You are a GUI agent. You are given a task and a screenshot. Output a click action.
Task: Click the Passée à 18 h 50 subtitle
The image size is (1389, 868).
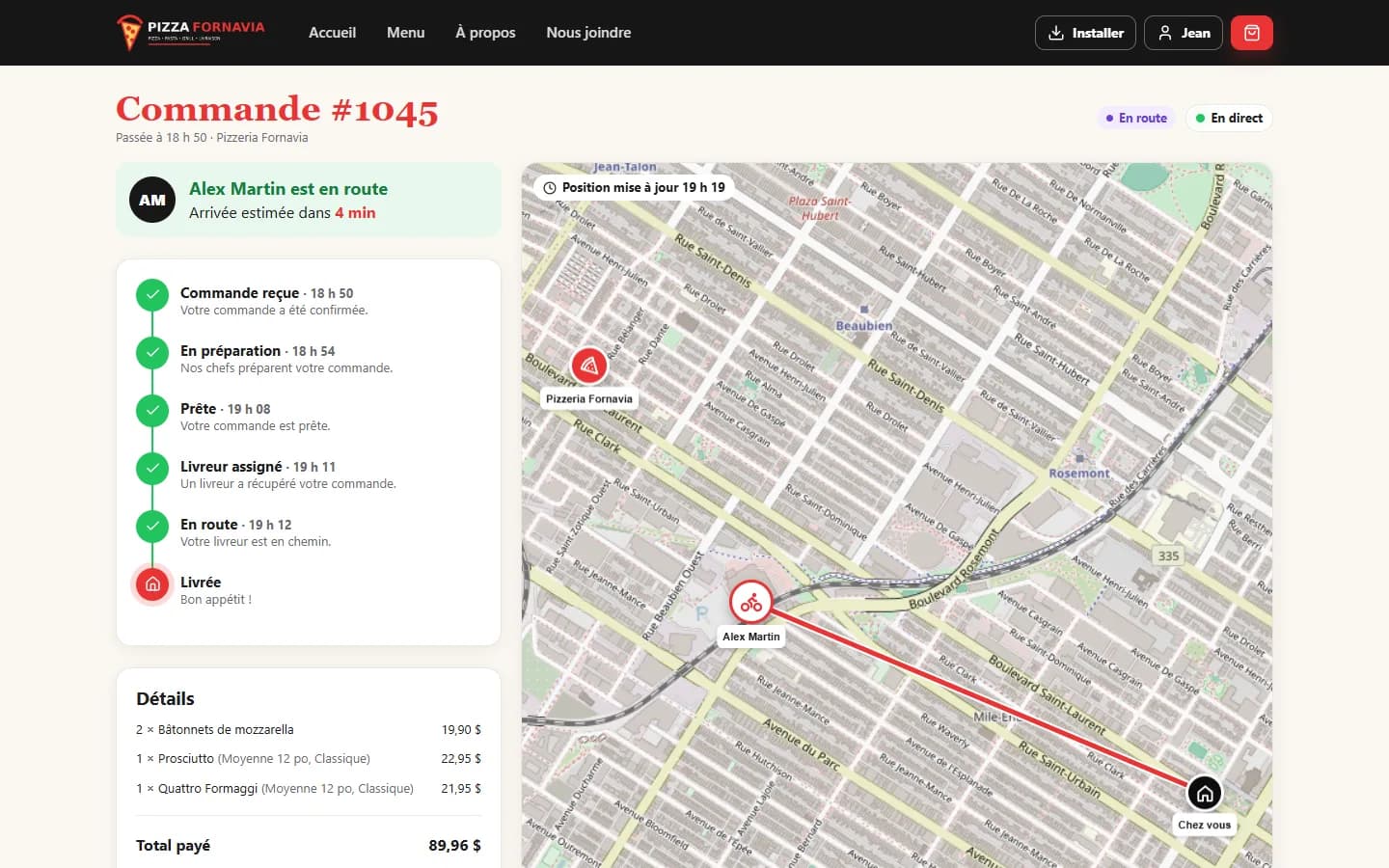point(212,138)
